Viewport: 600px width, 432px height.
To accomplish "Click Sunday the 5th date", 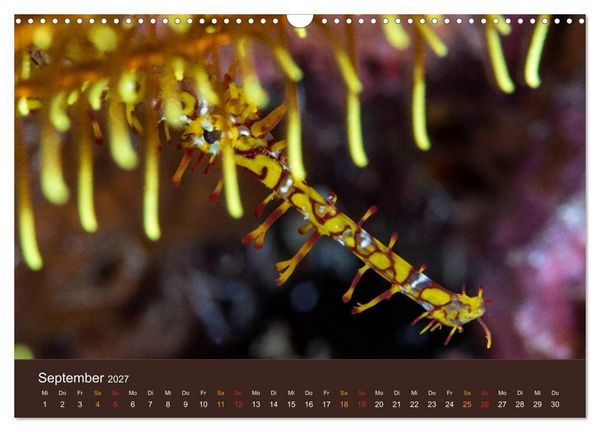I will (115, 404).
